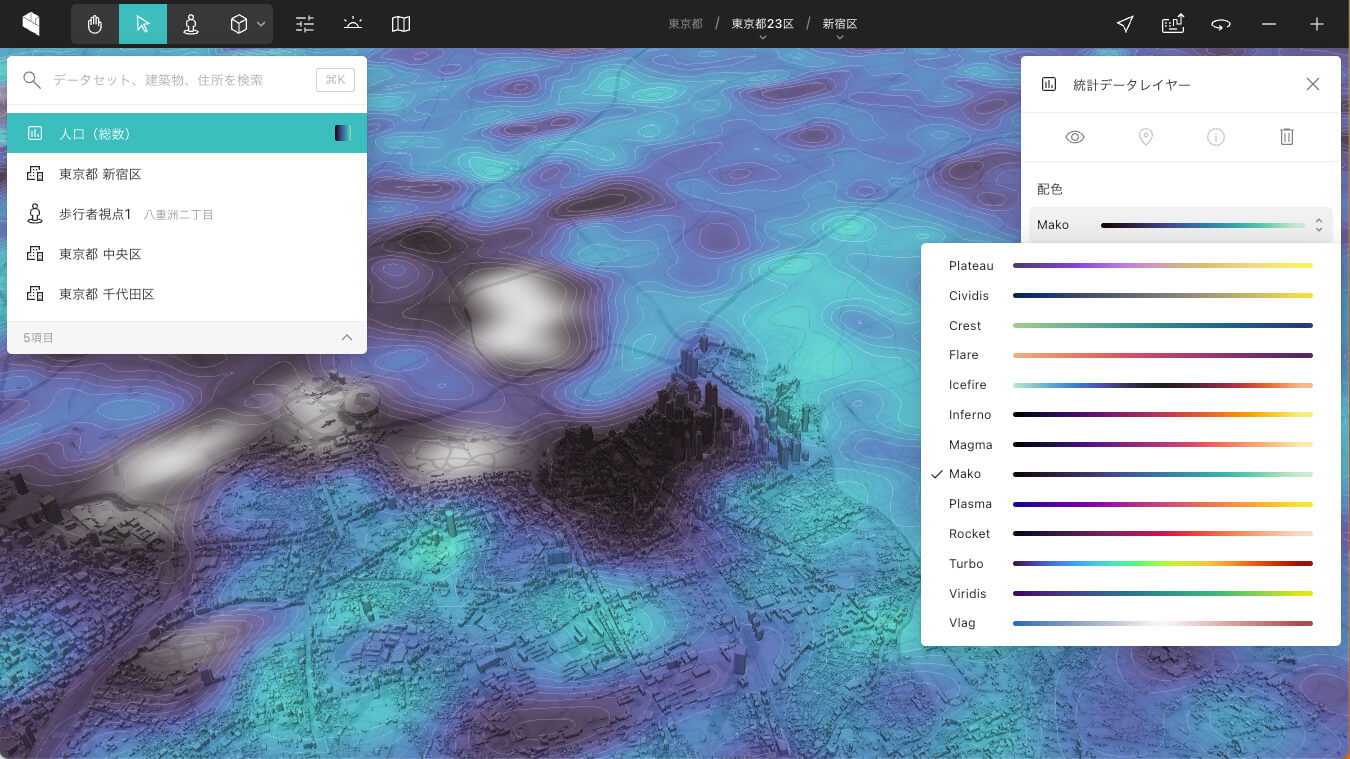The width and height of the screenshot is (1350, 759).
Task: Open the base map selector
Action: point(401,24)
